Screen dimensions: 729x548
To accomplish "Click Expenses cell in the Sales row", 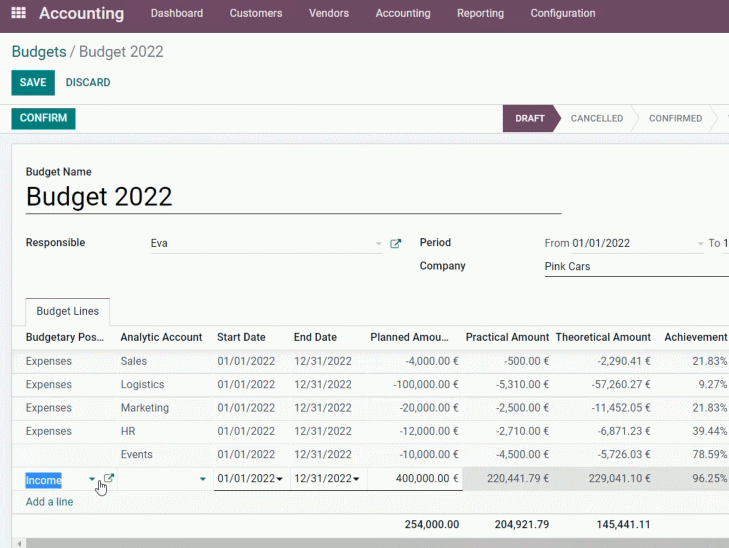I will coord(48,361).
